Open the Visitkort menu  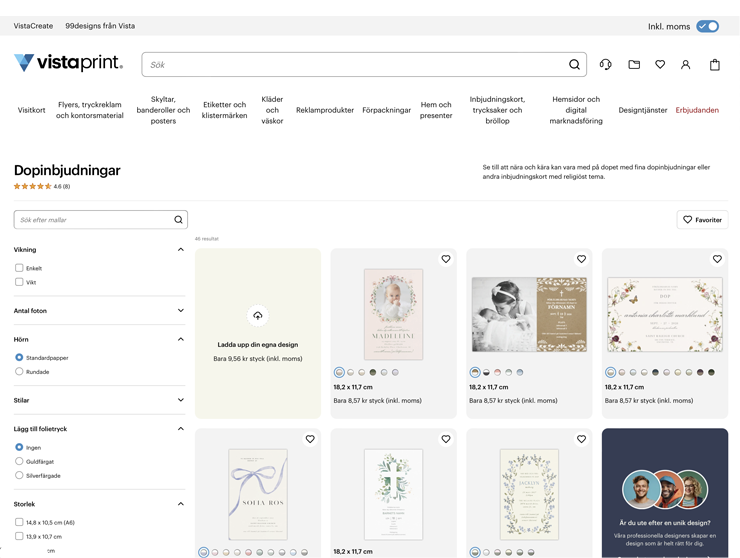tap(31, 110)
